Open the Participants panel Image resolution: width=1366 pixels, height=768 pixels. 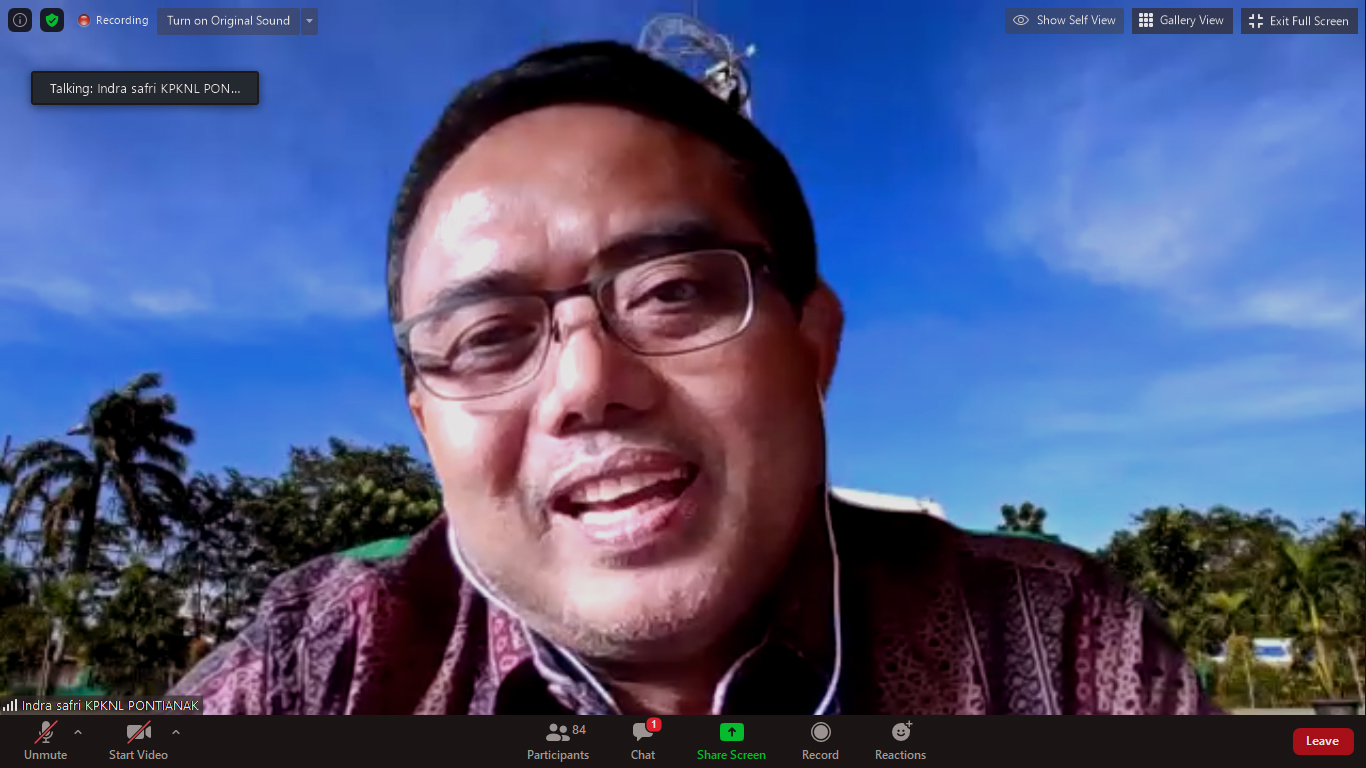558,741
